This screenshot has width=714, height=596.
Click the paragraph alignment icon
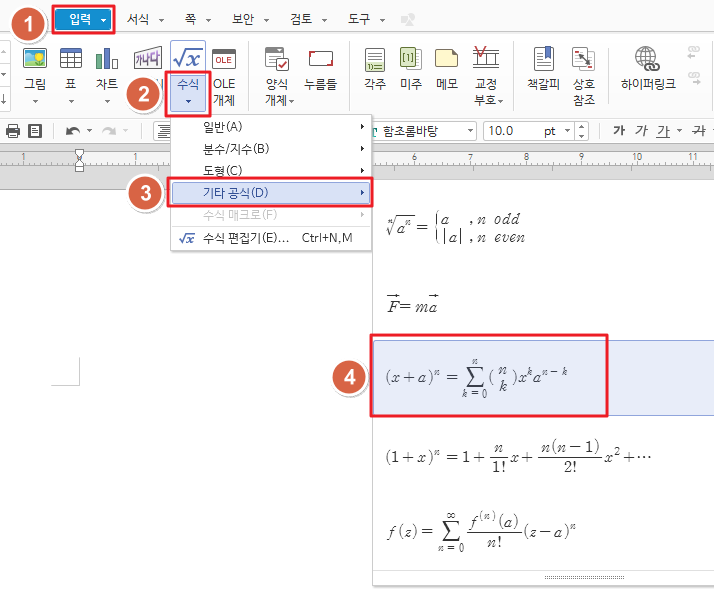[x=162, y=131]
